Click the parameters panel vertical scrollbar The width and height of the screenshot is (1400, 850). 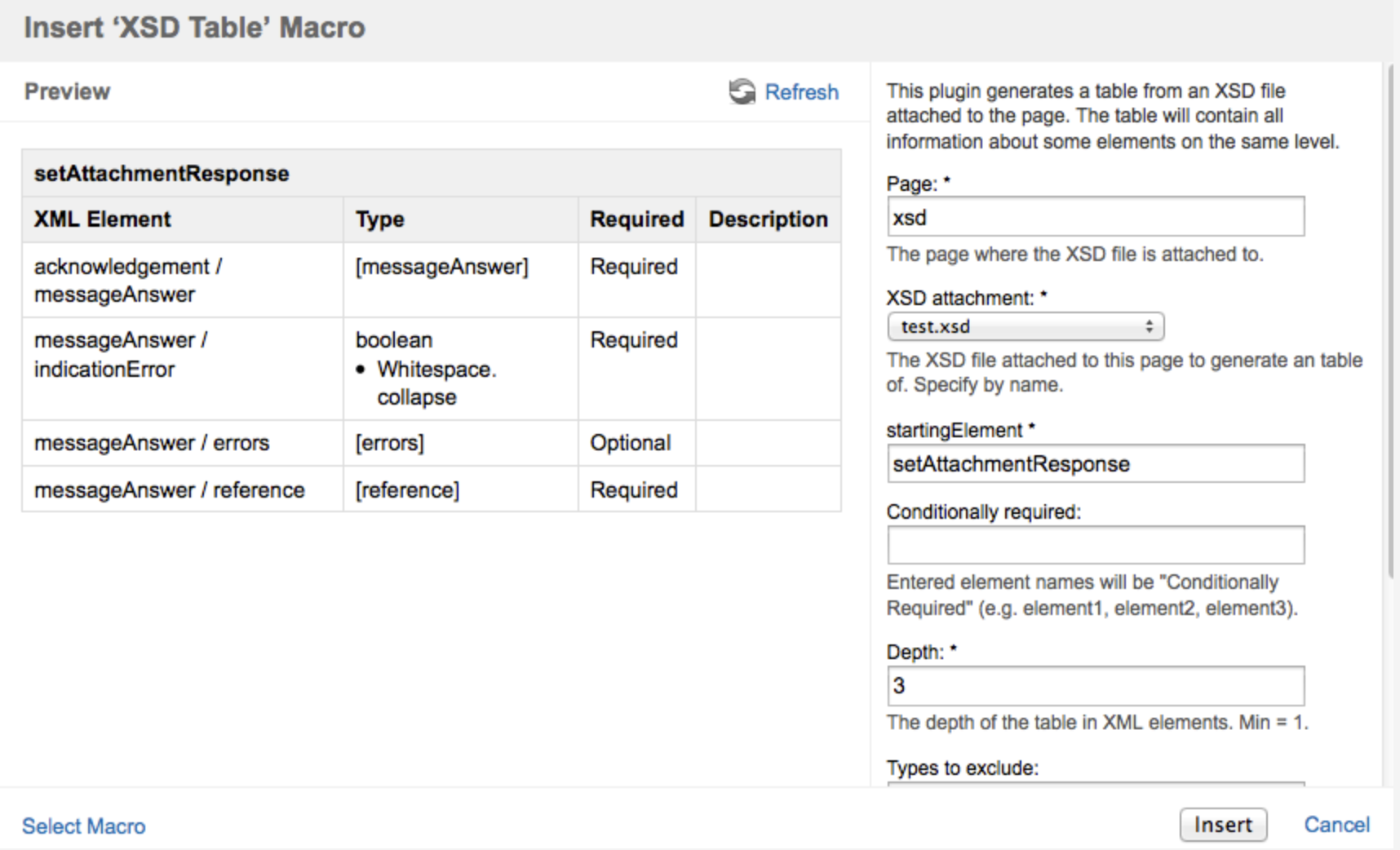tap(1391, 326)
